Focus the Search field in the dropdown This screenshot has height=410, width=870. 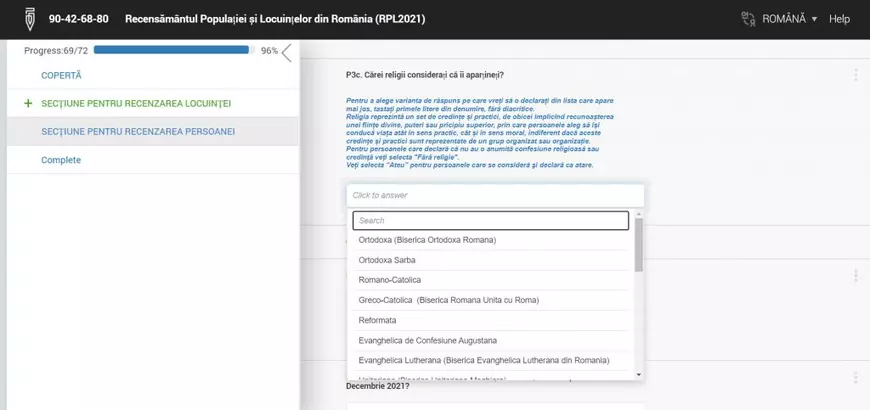490,220
